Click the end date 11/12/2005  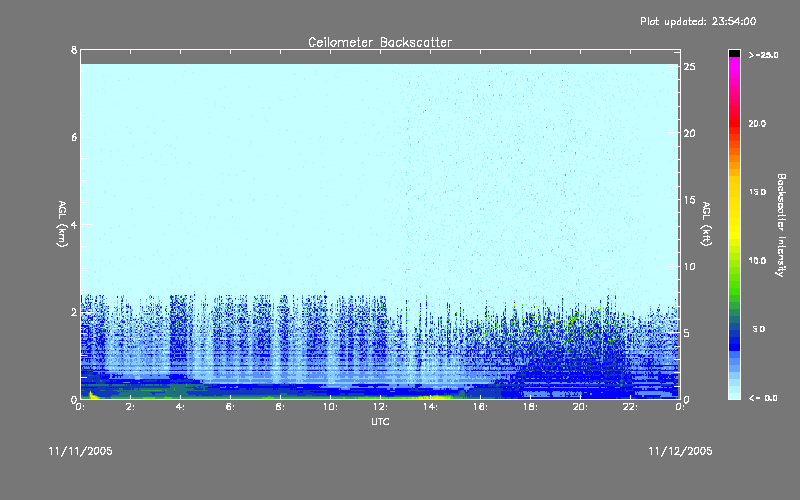pyautogui.click(x=680, y=451)
